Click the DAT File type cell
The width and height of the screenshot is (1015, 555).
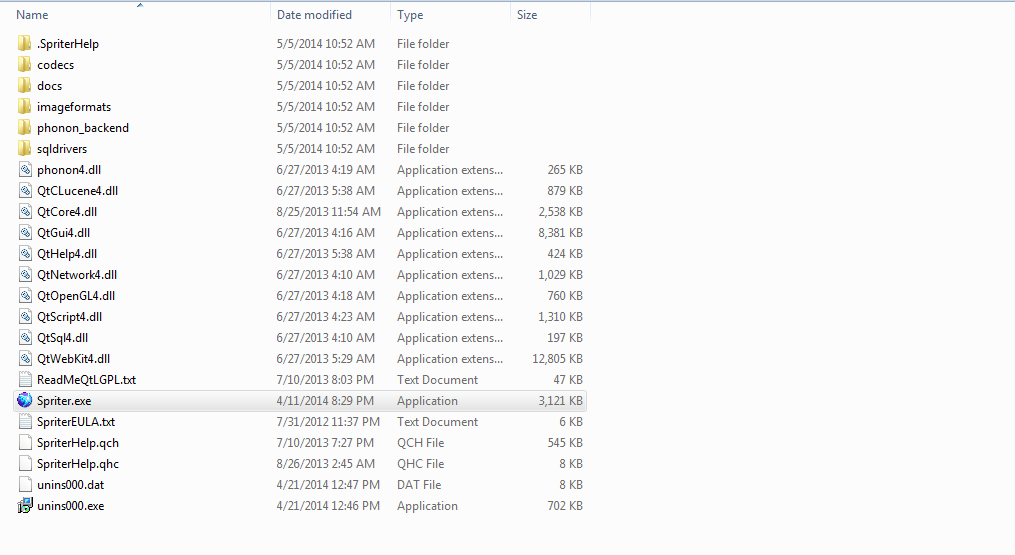click(419, 484)
